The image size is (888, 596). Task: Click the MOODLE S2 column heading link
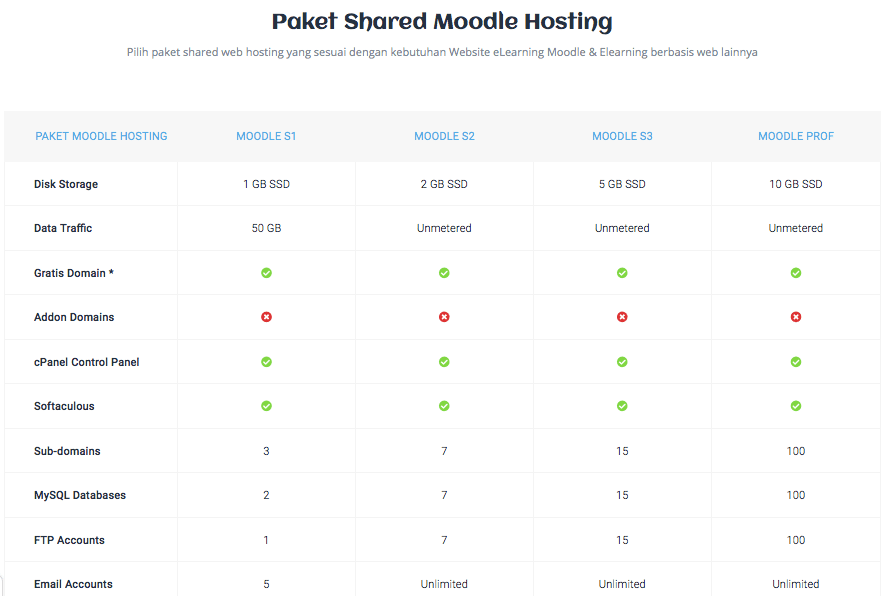(444, 136)
